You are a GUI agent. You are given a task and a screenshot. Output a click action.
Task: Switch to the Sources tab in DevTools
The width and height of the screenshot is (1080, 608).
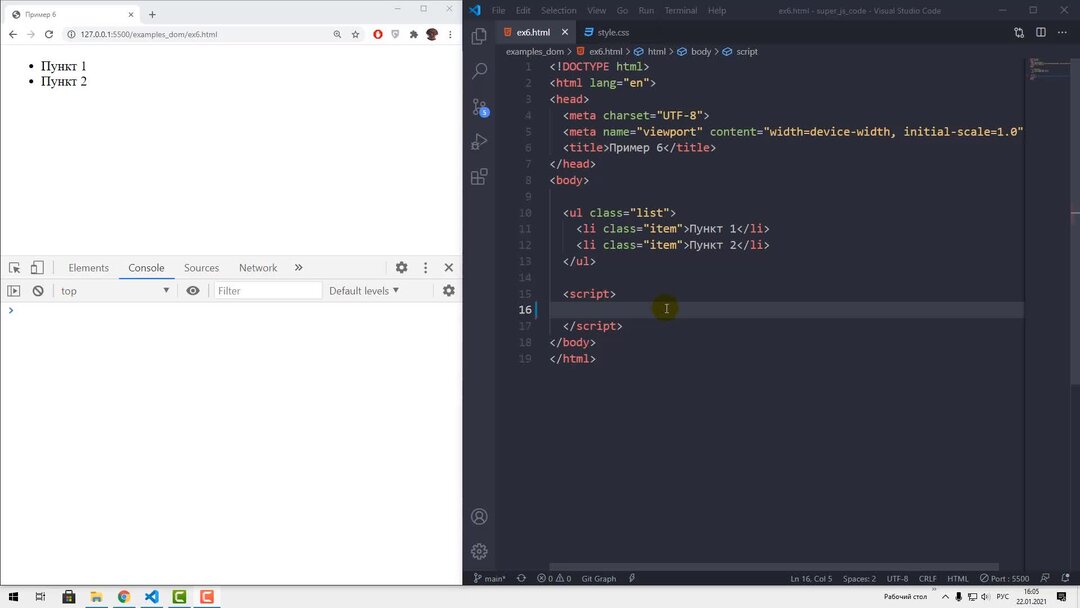pyautogui.click(x=201, y=268)
